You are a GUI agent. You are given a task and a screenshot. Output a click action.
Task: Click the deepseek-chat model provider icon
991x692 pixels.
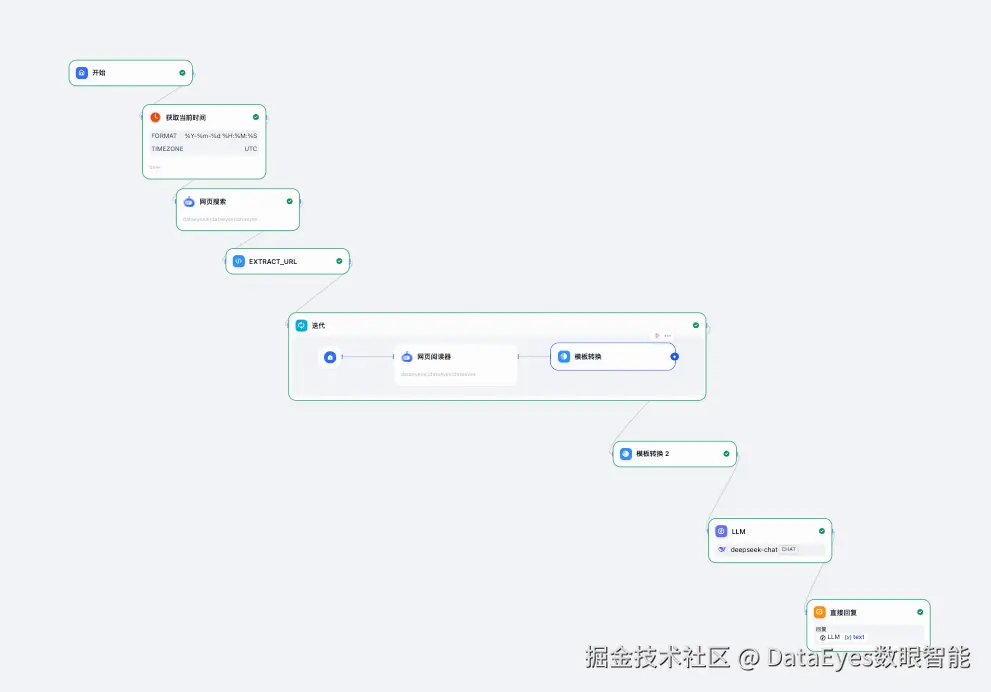click(722, 549)
